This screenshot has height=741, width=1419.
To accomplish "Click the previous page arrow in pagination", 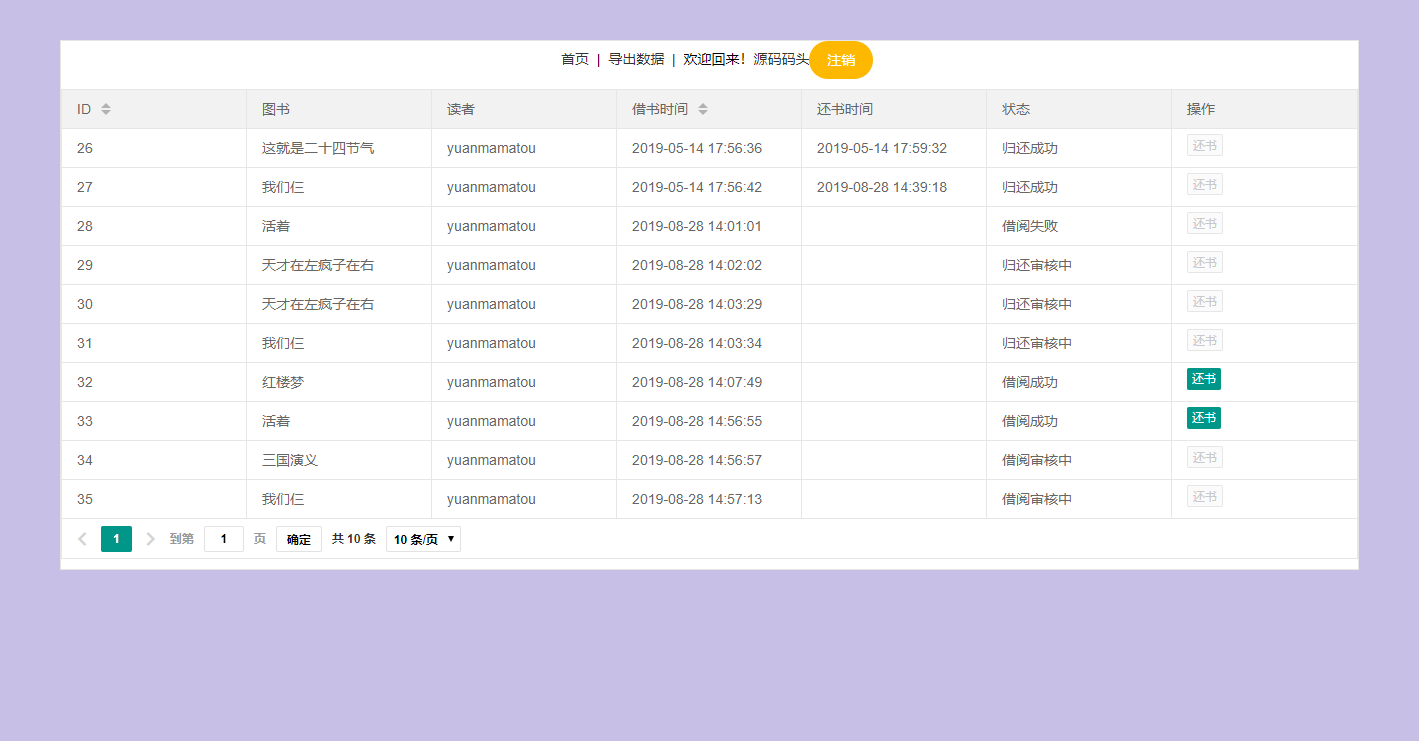I will tap(82, 538).
